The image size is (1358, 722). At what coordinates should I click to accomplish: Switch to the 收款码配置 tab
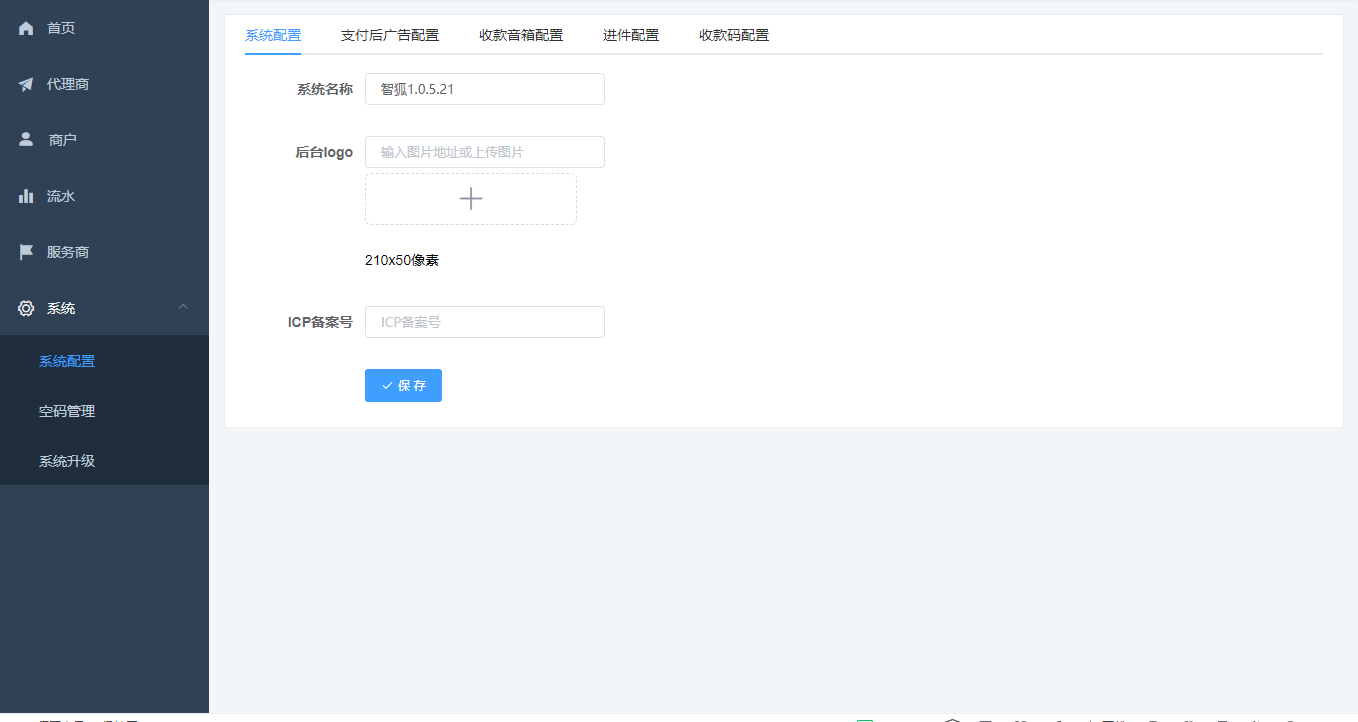pos(733,34)
